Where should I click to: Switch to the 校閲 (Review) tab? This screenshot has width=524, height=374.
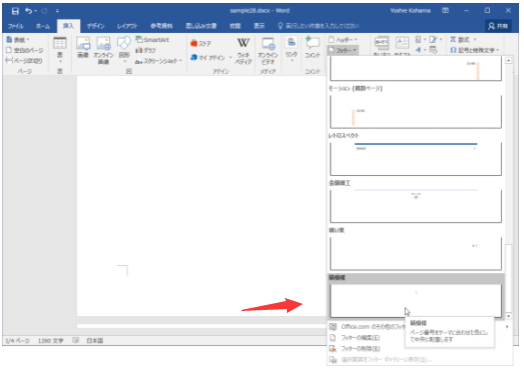(235, 26)
